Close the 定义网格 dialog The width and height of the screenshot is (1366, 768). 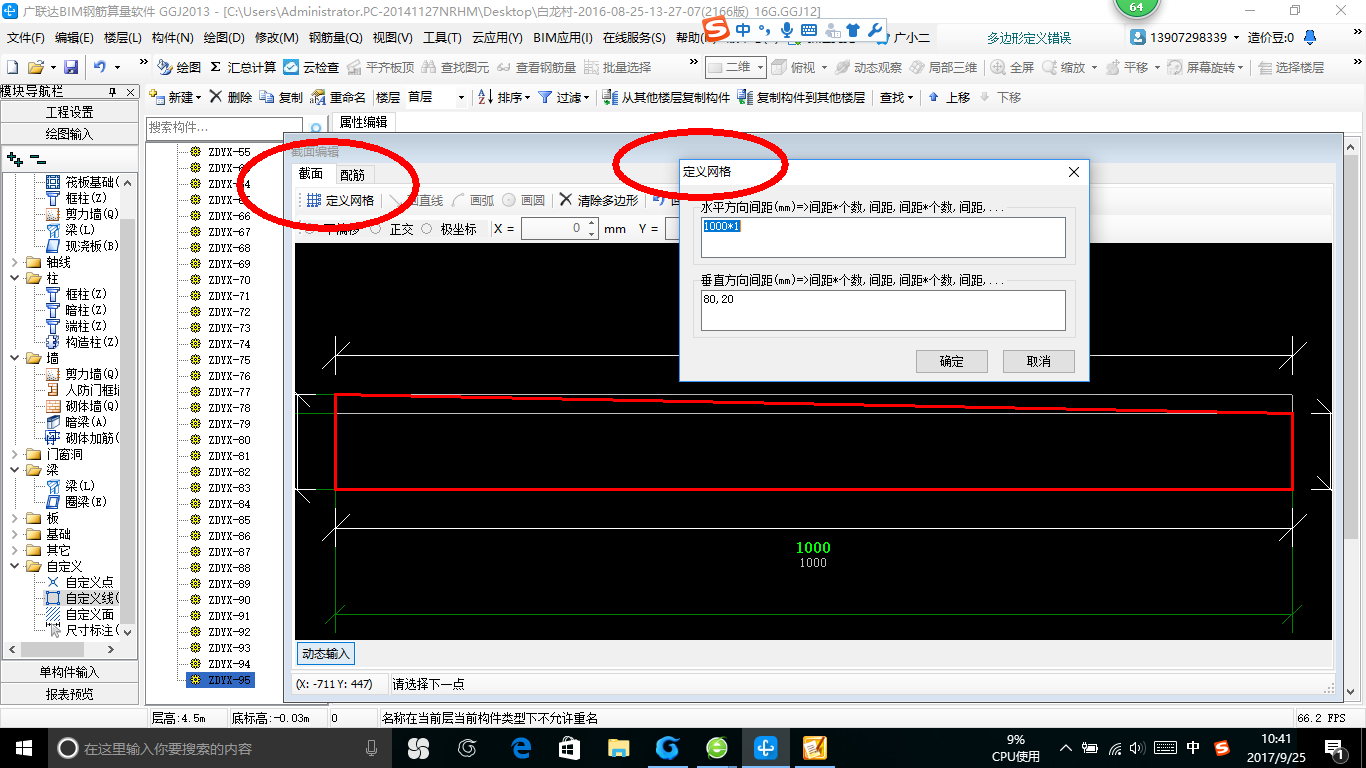[1074, 172]
